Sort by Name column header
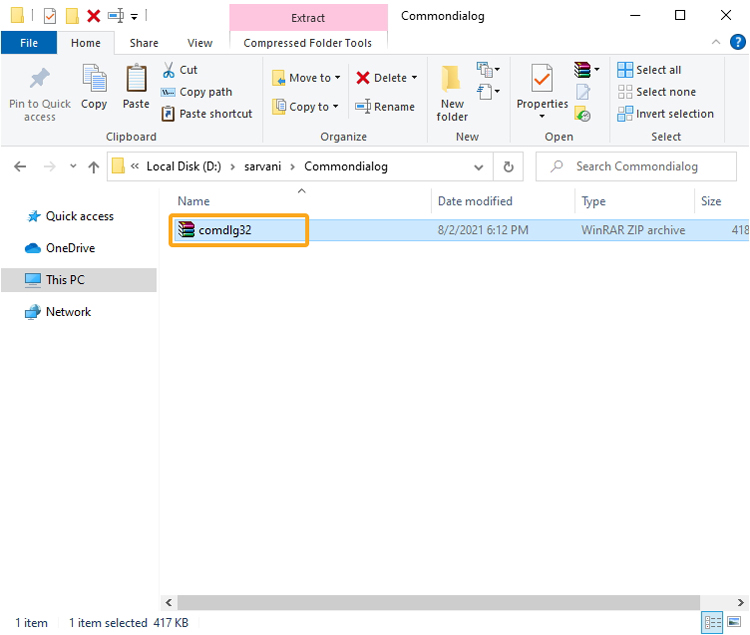 193,201
